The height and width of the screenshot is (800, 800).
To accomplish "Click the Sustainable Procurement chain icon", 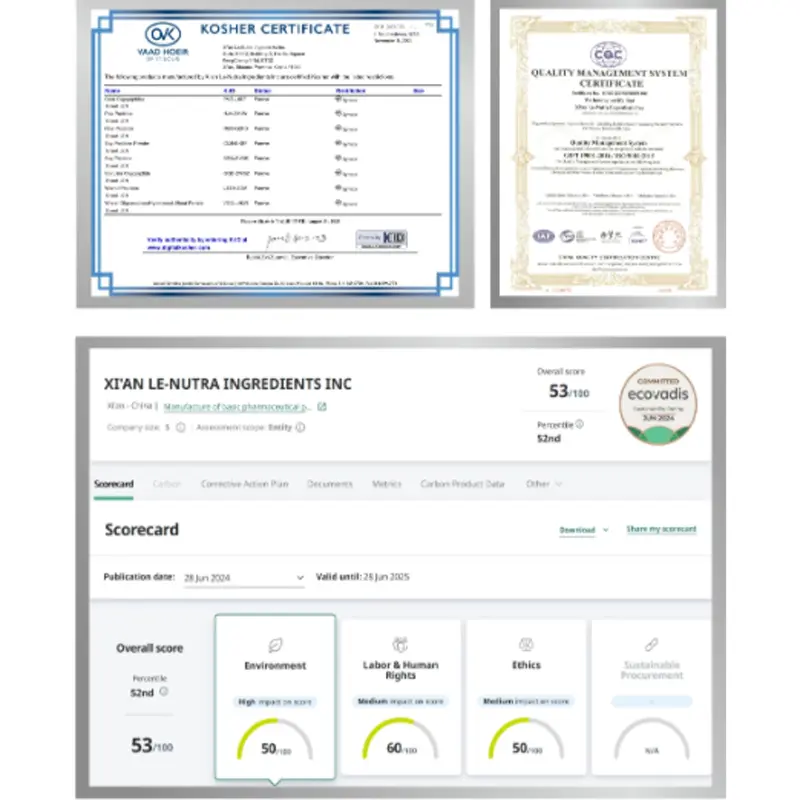I will [x=652, y=645].
